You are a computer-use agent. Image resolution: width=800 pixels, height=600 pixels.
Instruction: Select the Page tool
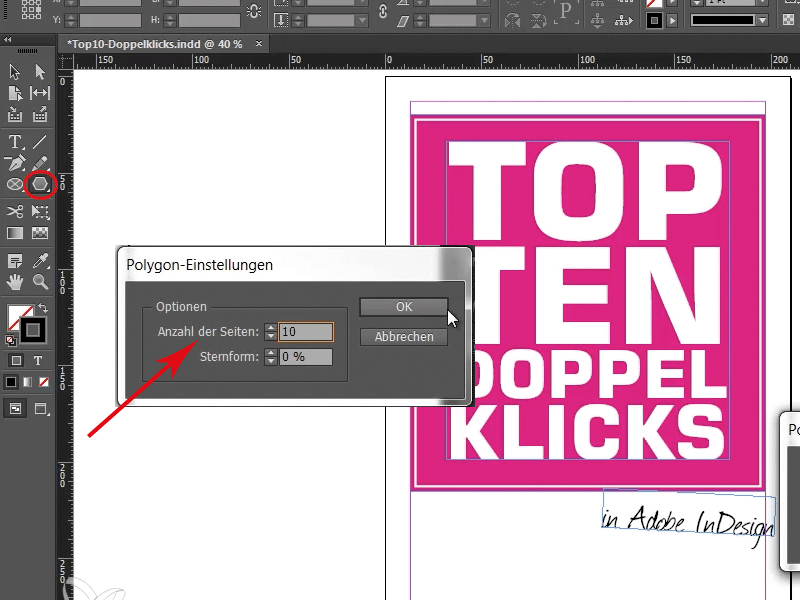click(15, 93)
